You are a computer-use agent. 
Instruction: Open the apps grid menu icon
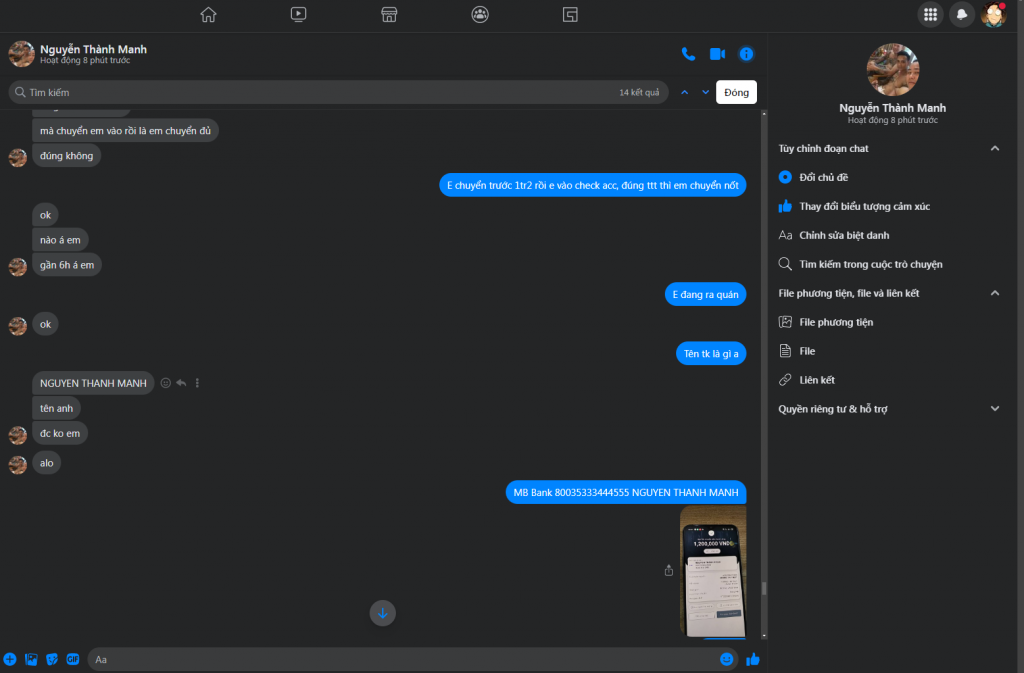click(930, 14)
